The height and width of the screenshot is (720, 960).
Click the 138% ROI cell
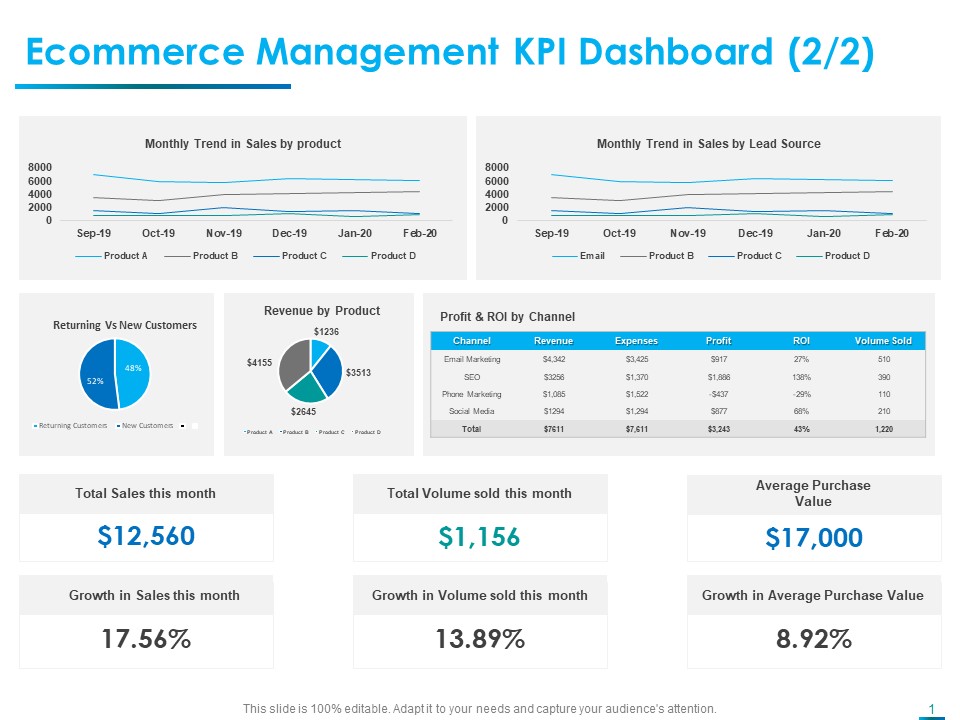pyautogui.click(x=801, y=377)
